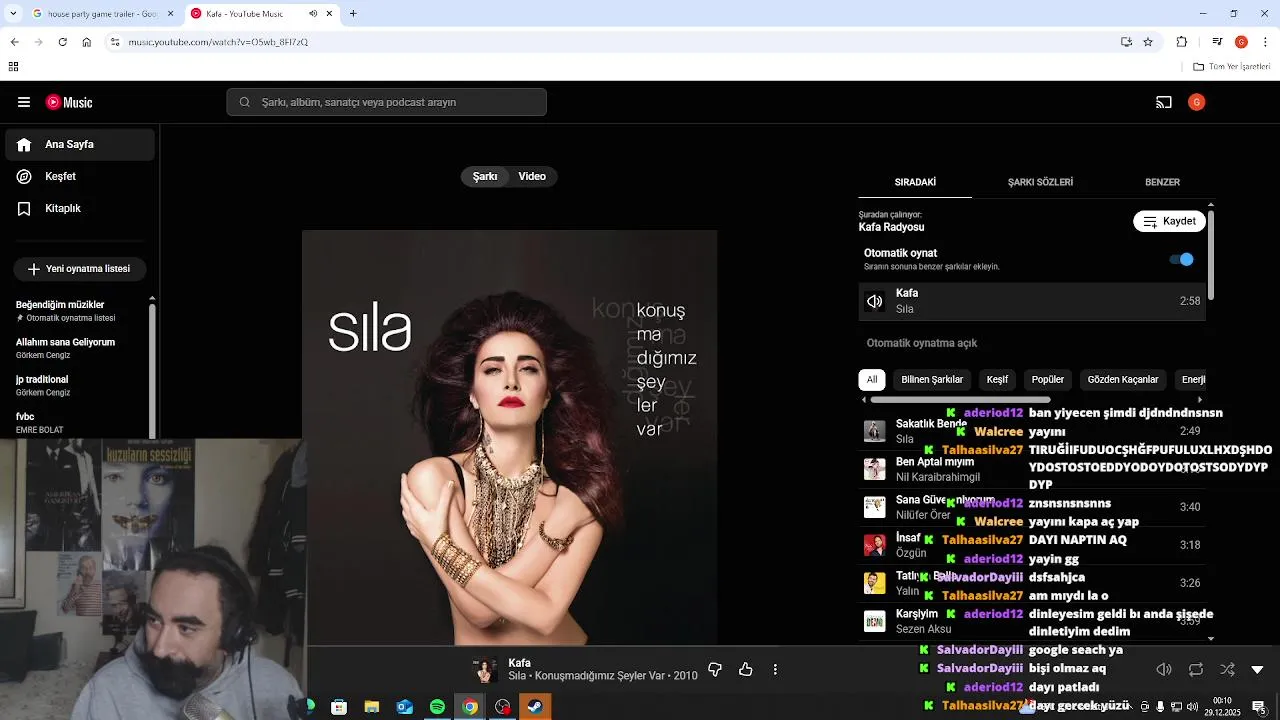Screen dimensions: 1280x720
Task: Like the song Kafa with thumbs up
Action: [746, 669]
